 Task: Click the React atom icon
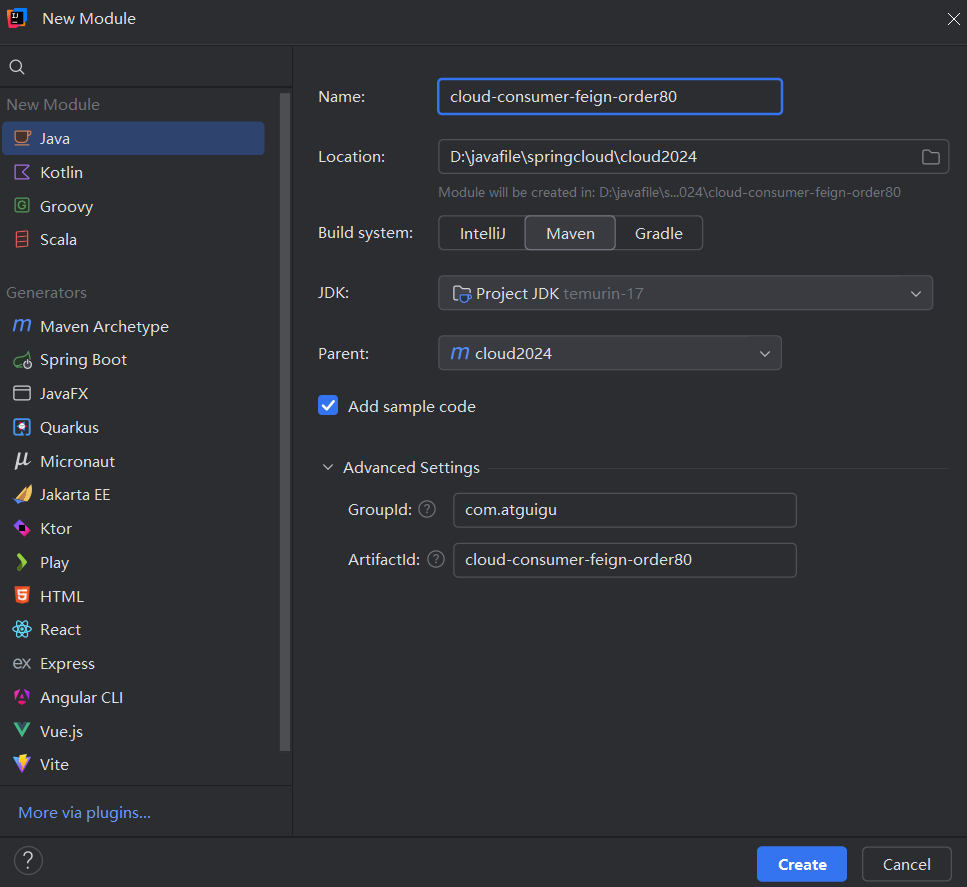point(22,629)
